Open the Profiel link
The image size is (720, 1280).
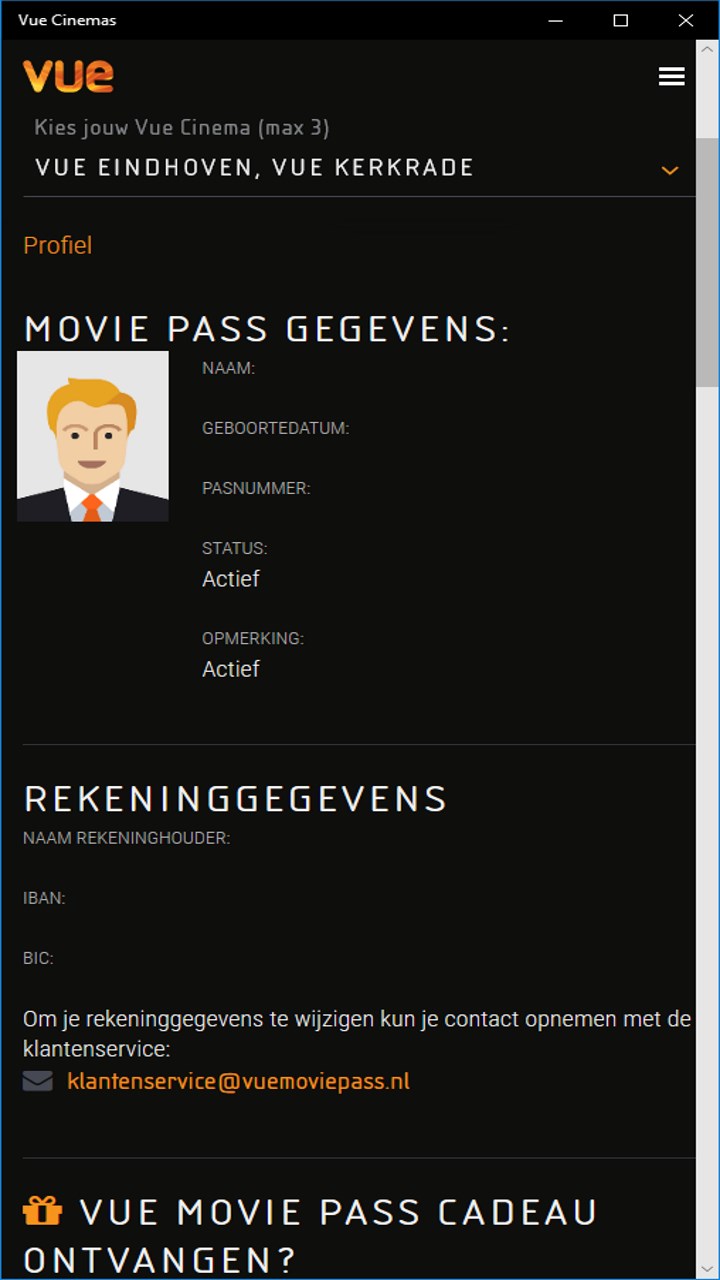point(57,245)
